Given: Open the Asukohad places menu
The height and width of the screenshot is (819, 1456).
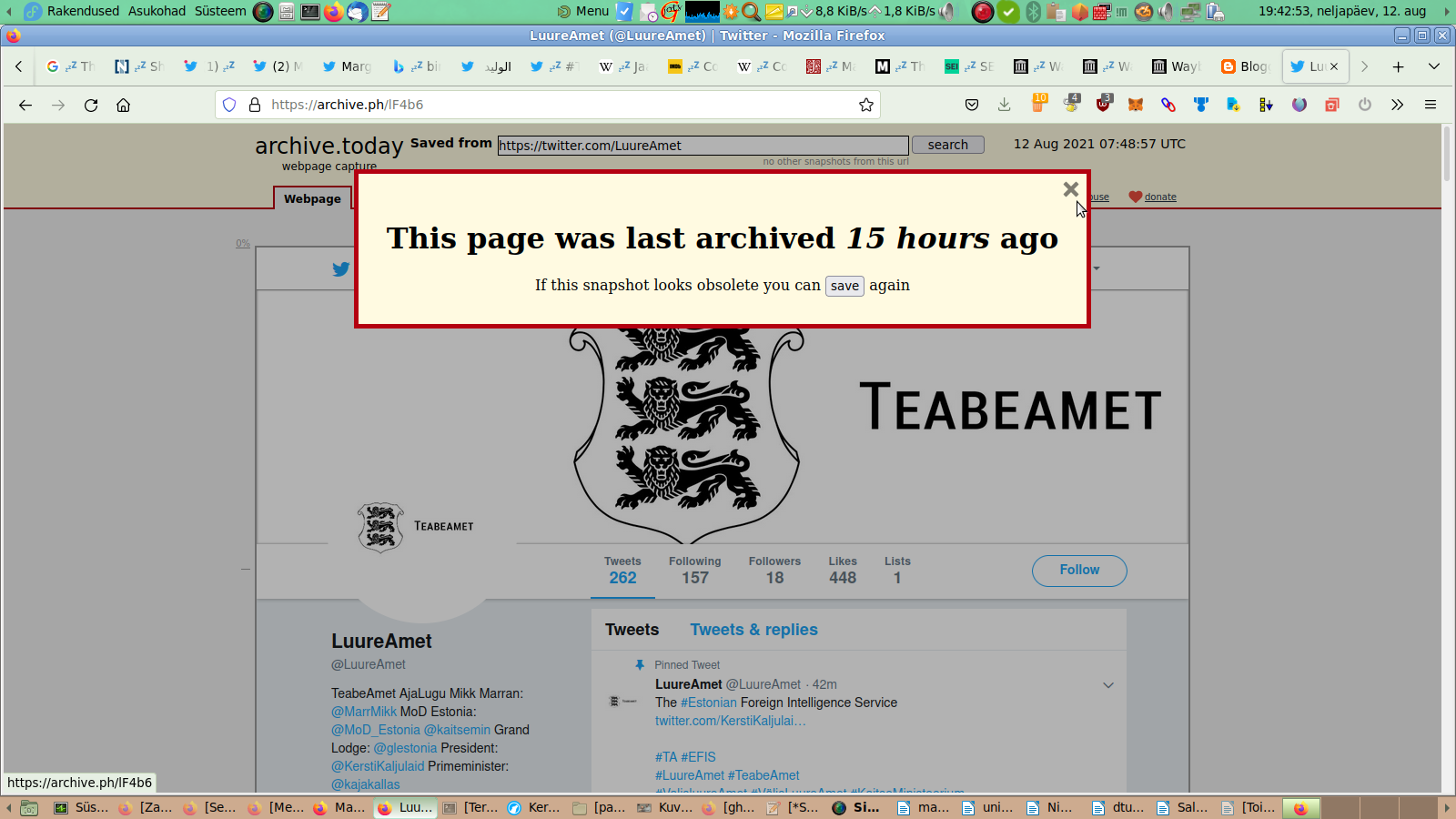Looking at the screenshot, I should coord(157,11).
